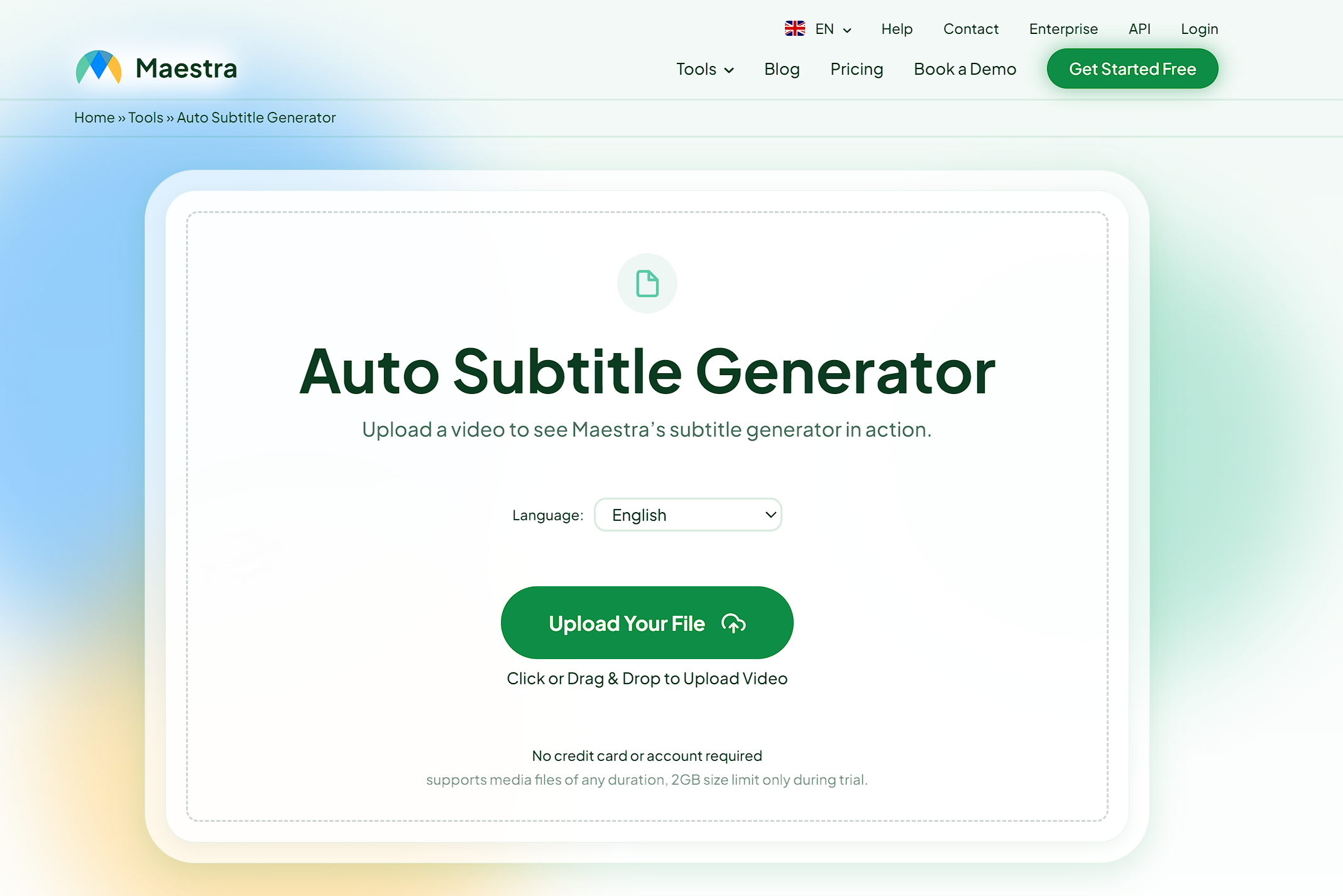Click the document file icon above the title
The image size is (1343, 896).
(647, 283)
